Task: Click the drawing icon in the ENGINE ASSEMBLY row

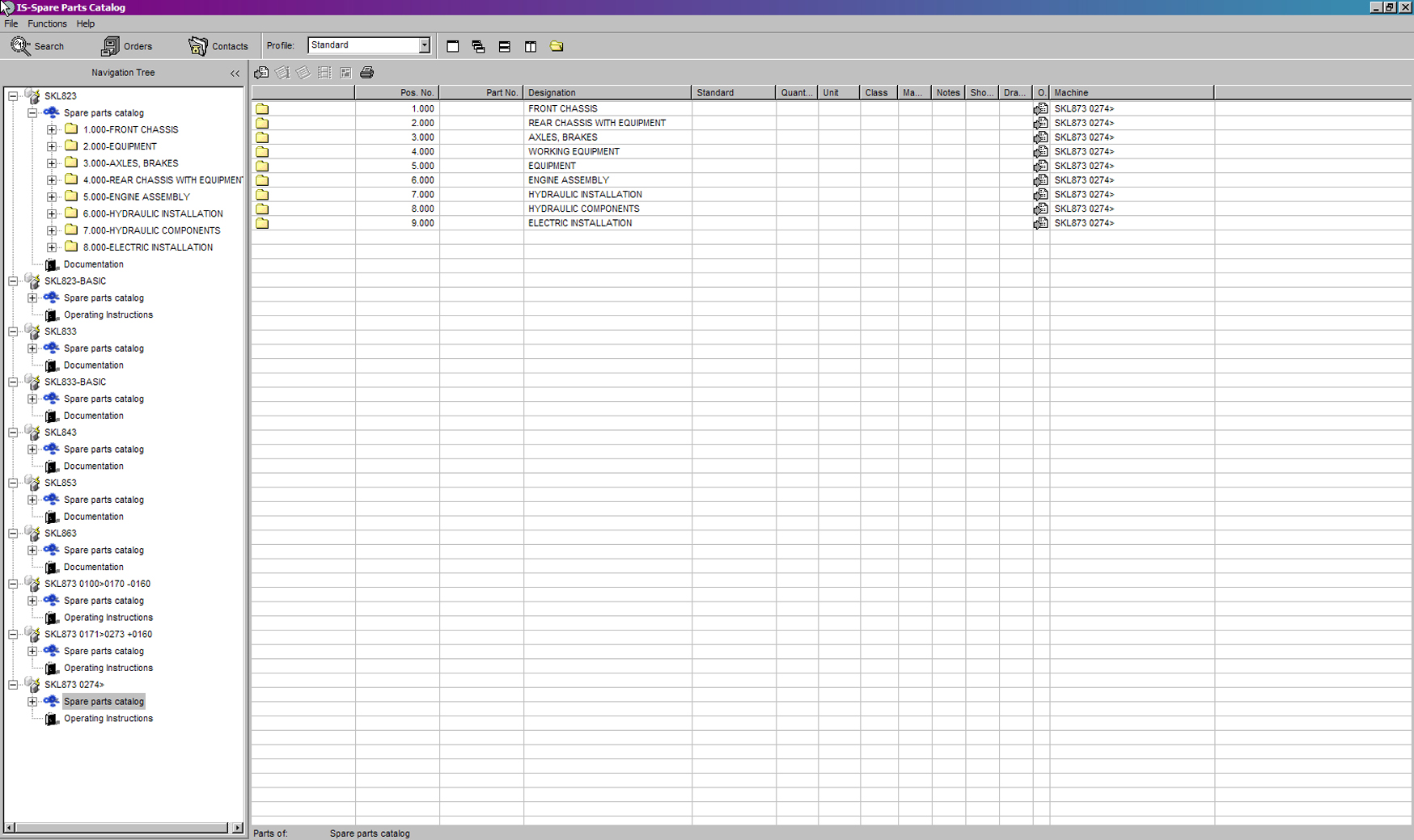Action: click(x=1041, y=180)
